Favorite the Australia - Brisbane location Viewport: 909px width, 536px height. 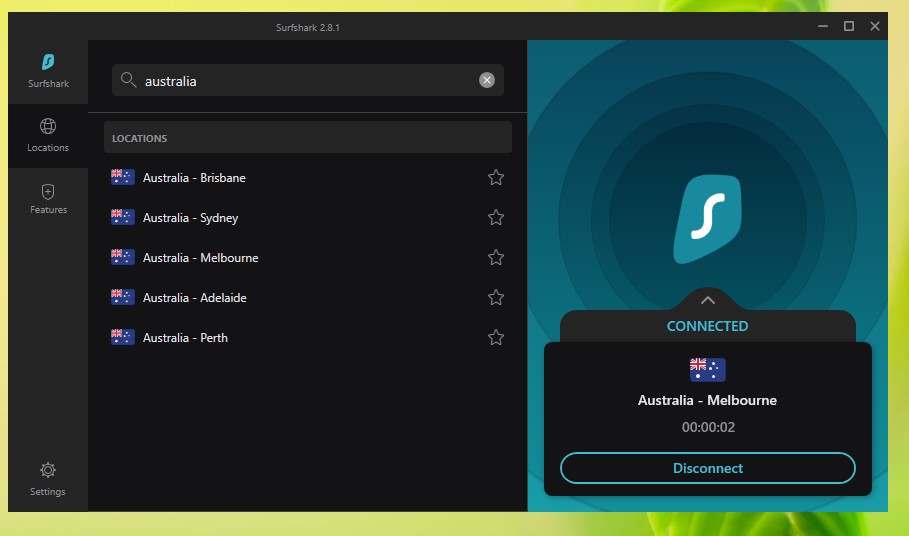(x=496, y=177)
